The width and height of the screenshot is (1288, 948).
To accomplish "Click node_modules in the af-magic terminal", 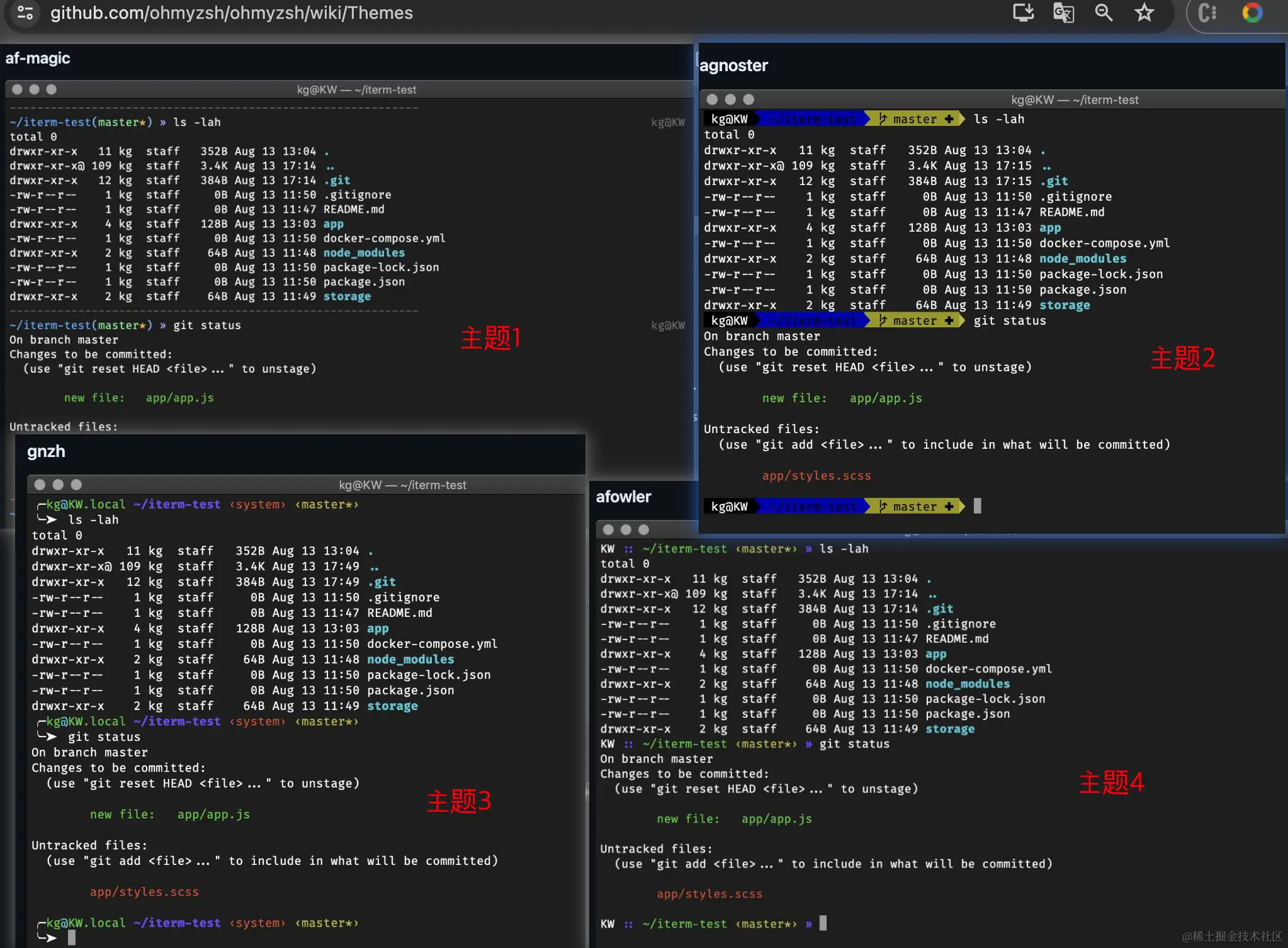I will click(x=364, y=252).
